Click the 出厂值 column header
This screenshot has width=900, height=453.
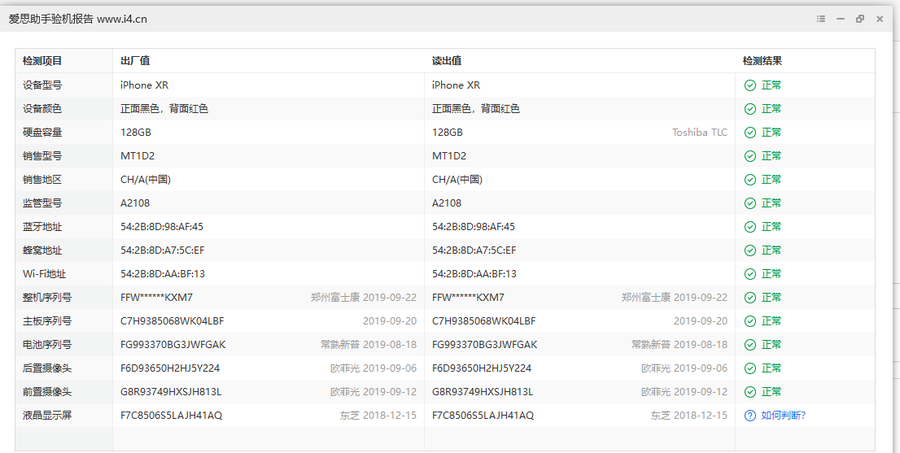[x=135, y=61]
